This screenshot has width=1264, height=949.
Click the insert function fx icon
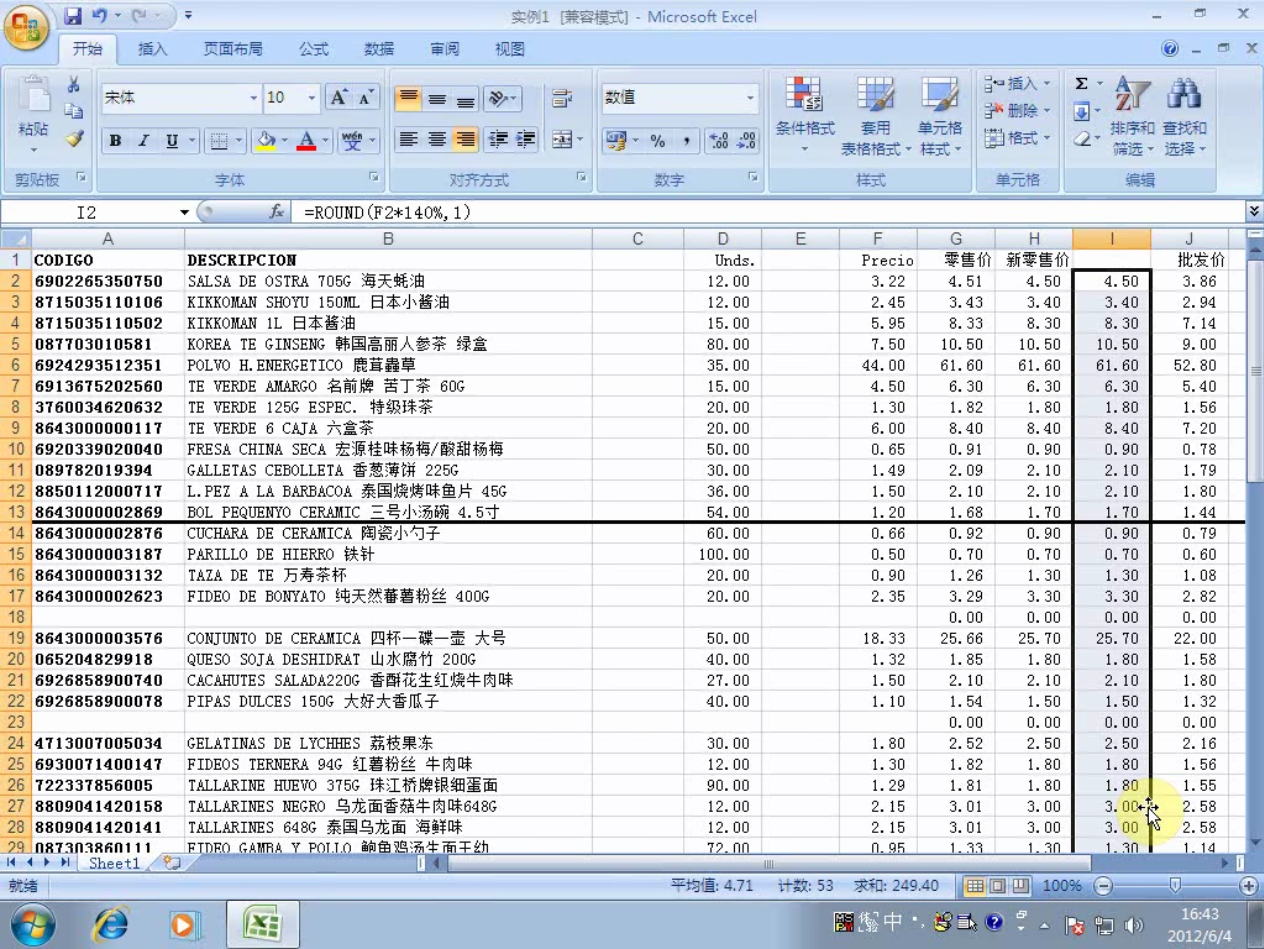276,212
